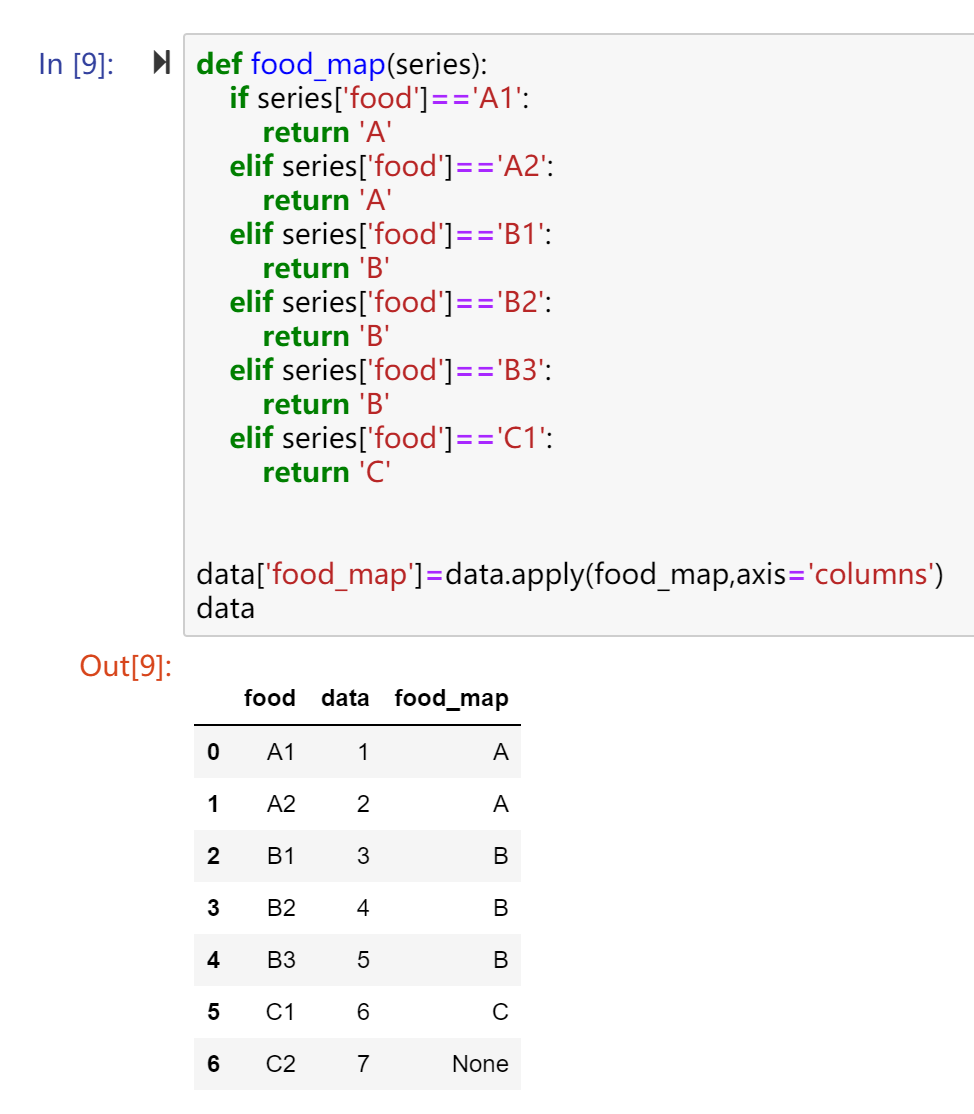Click the data value 7 cell

[x=363, y=1064]
